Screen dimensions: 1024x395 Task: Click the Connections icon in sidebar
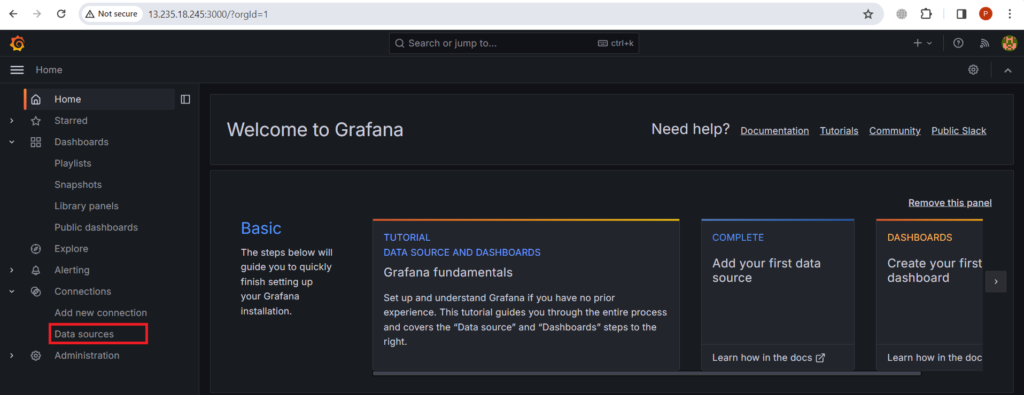pyautogui.click(x=36, y=291)
